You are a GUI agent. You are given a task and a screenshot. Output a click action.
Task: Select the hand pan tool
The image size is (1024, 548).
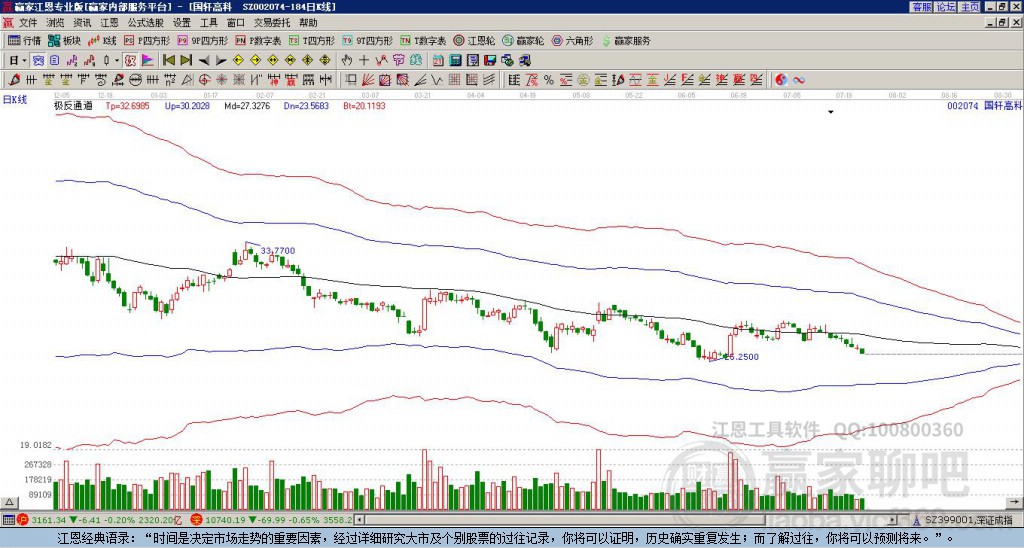click(347, 61)
